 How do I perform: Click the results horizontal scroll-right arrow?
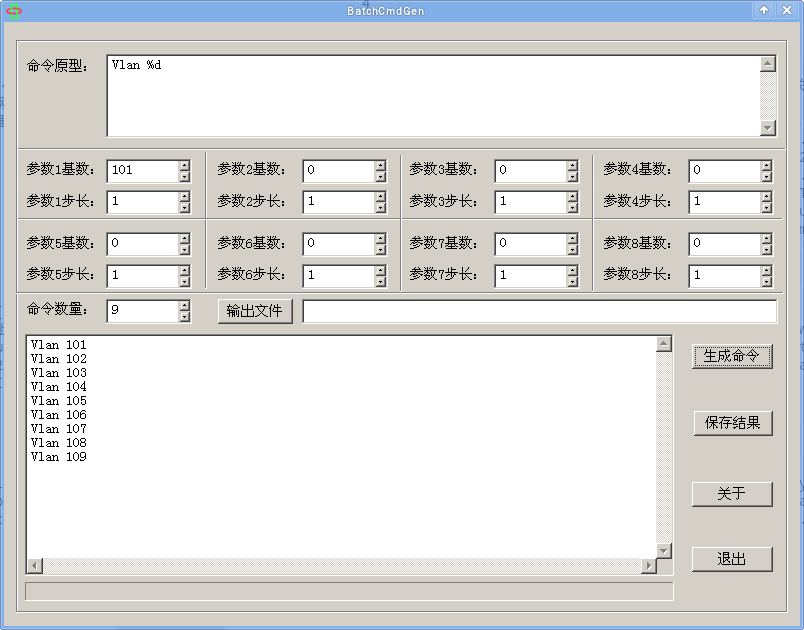click(649, 566)
